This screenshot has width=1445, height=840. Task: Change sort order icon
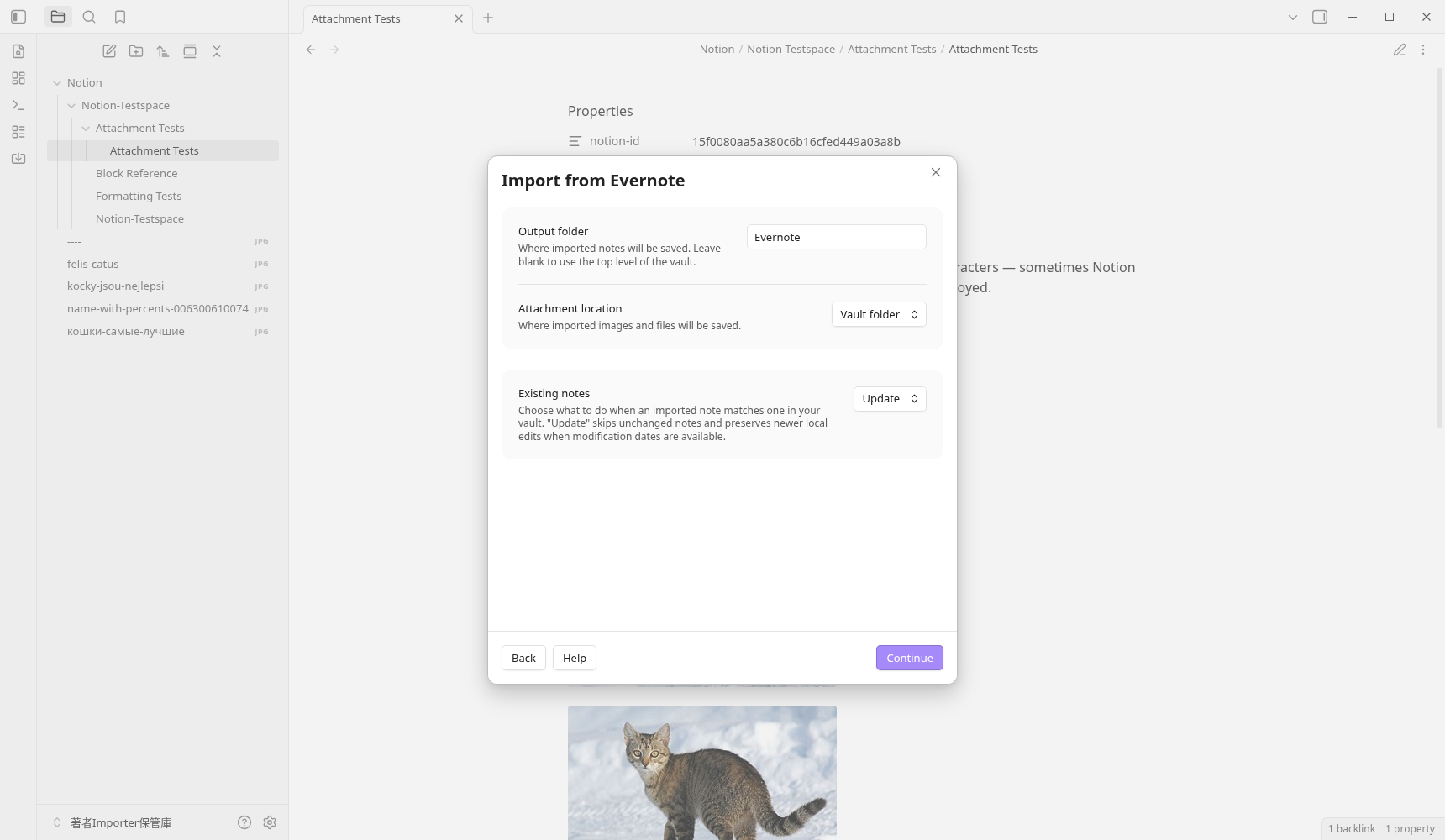163,51
